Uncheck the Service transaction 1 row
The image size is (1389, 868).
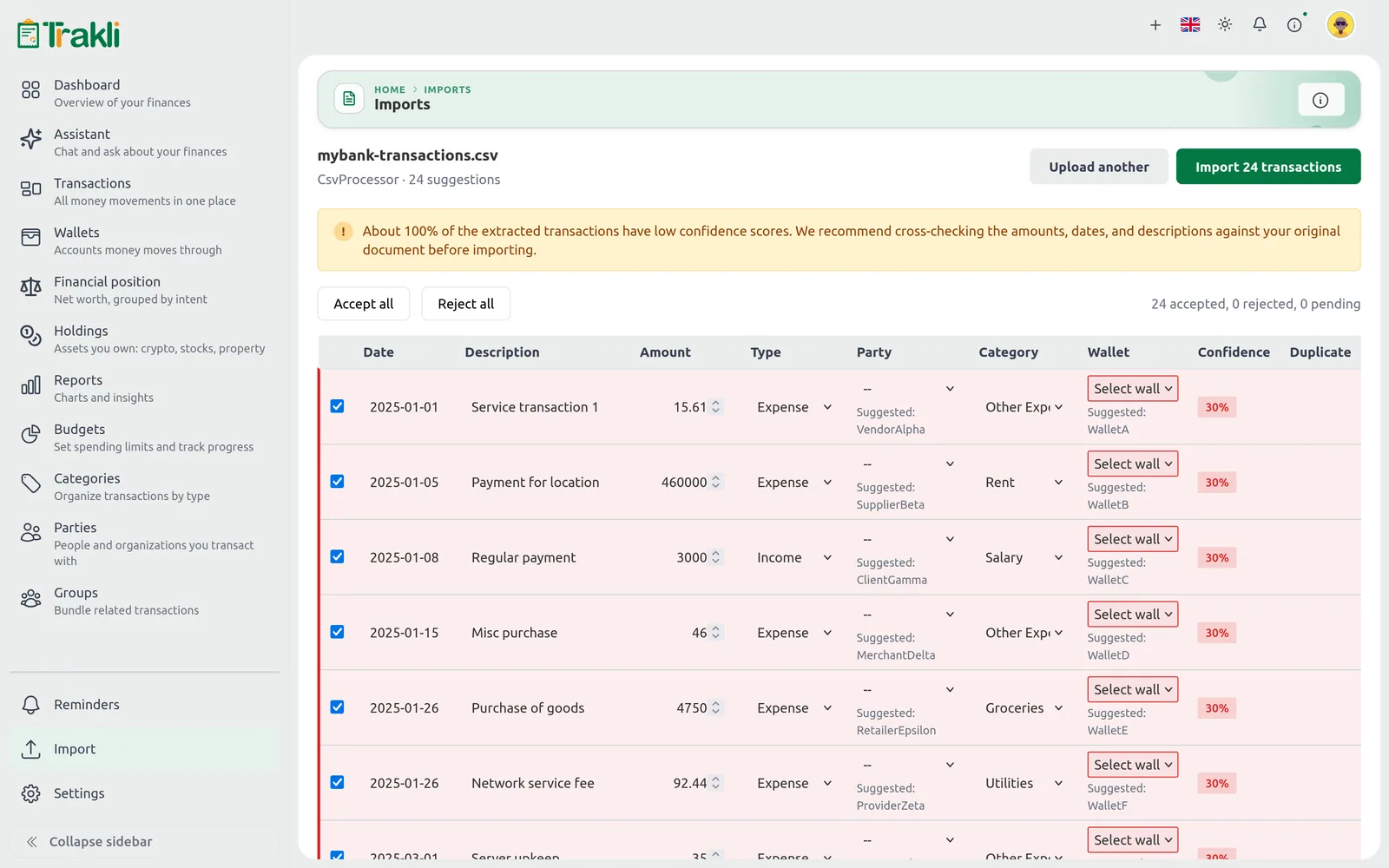click(x=338, y=406)
